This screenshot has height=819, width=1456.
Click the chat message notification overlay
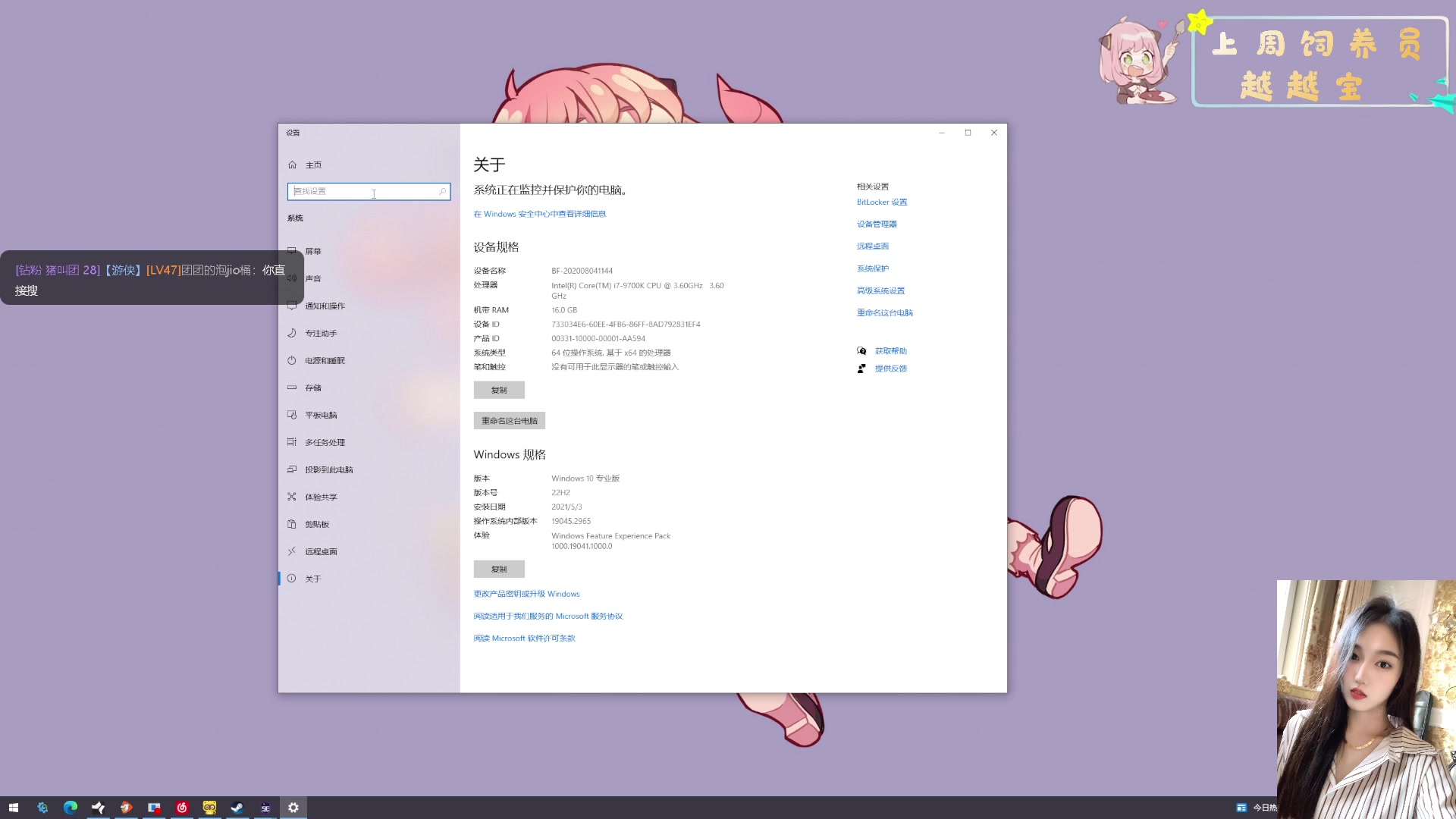pos(152,278)
